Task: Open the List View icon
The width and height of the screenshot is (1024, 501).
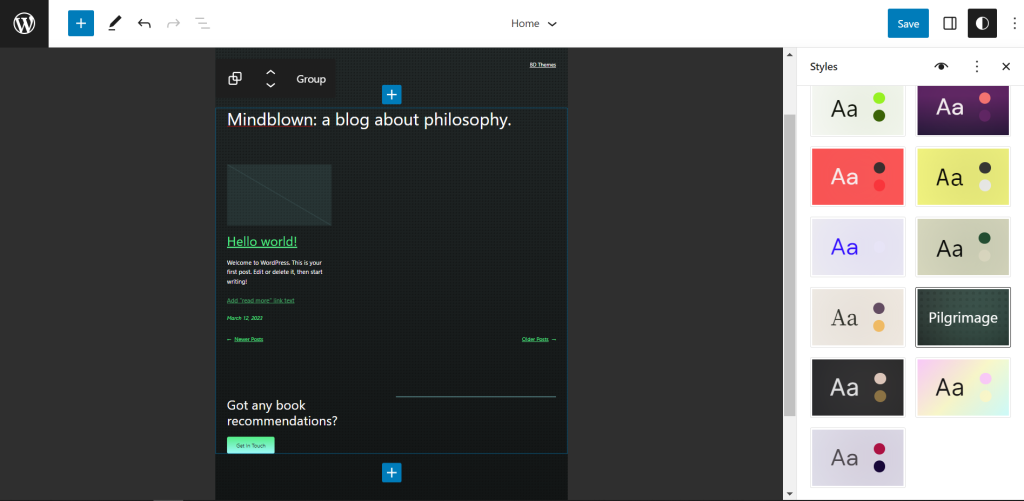Action: coord(202,24)
